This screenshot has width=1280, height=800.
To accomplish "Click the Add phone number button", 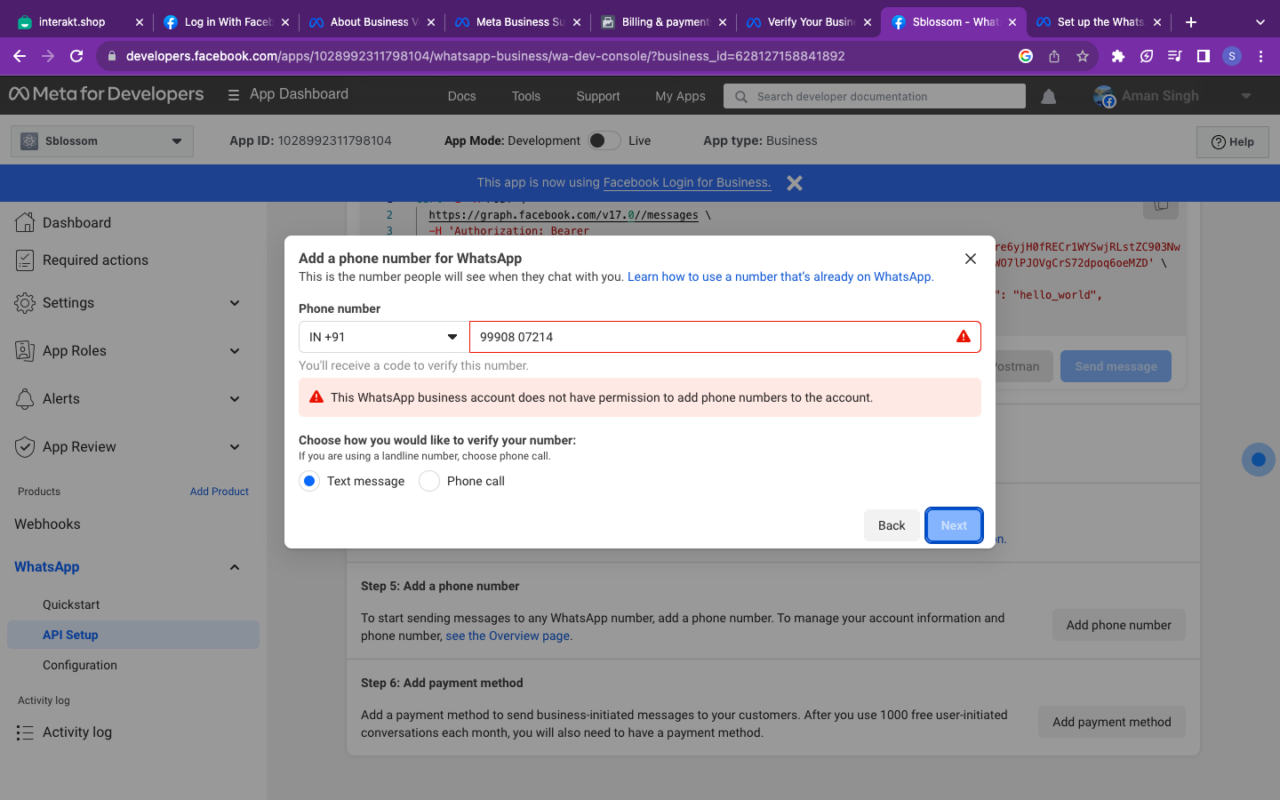I will click(1118, 625).
